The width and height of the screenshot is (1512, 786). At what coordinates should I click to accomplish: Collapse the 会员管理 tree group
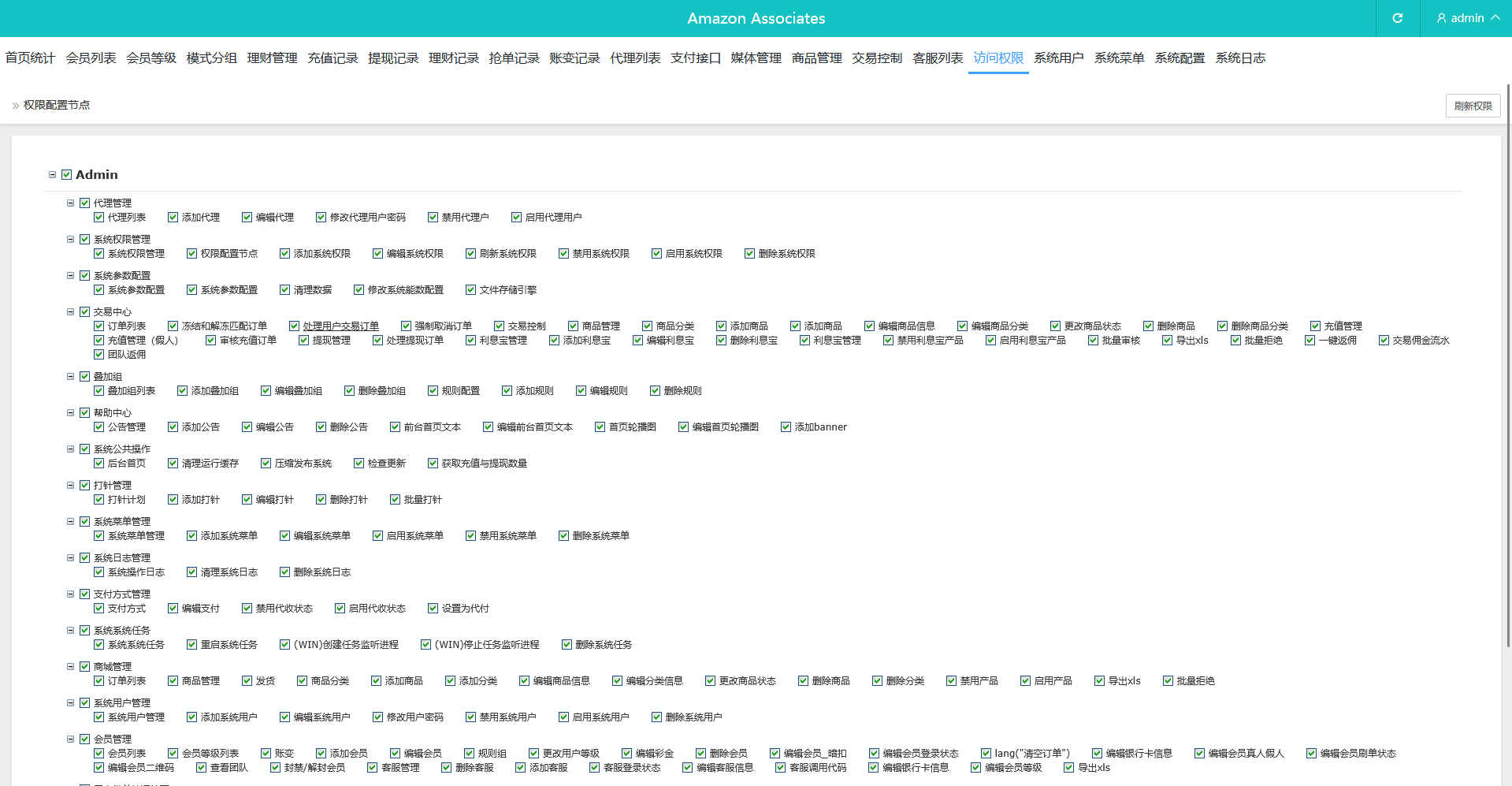click(x=70, y=739)
